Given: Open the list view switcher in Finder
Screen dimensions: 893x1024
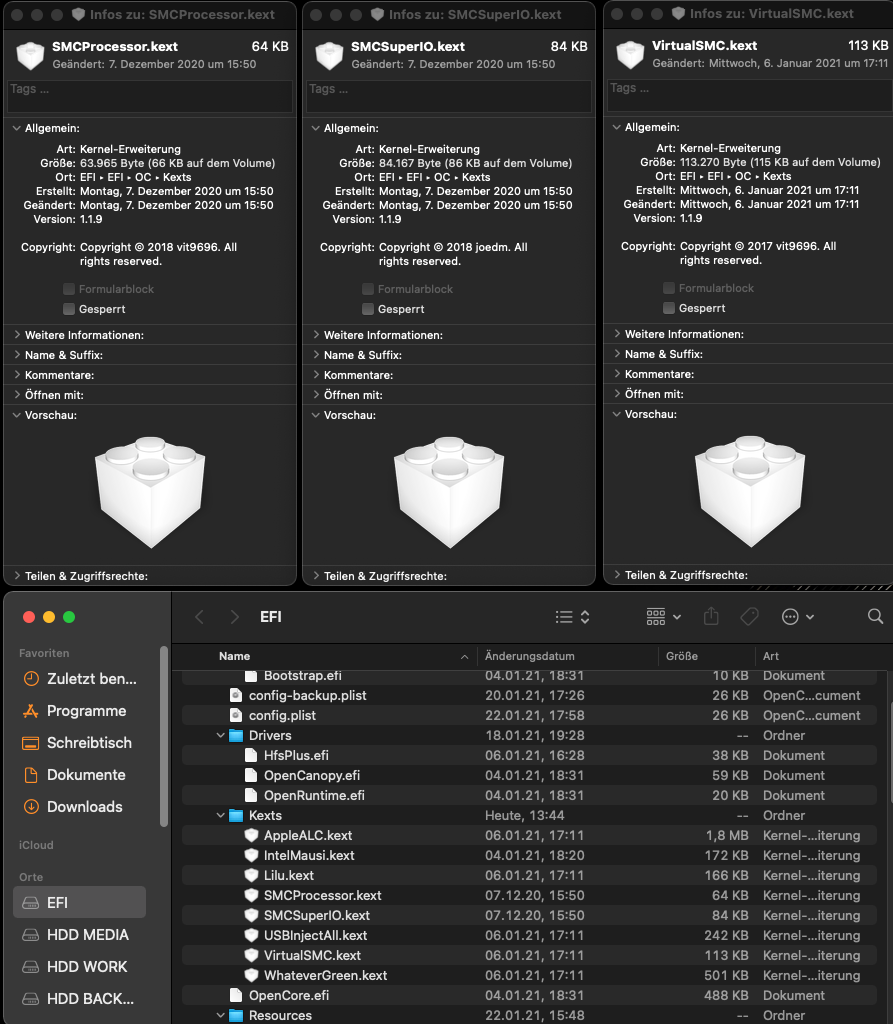Looking at the screenshot, I should pos(573,616).
